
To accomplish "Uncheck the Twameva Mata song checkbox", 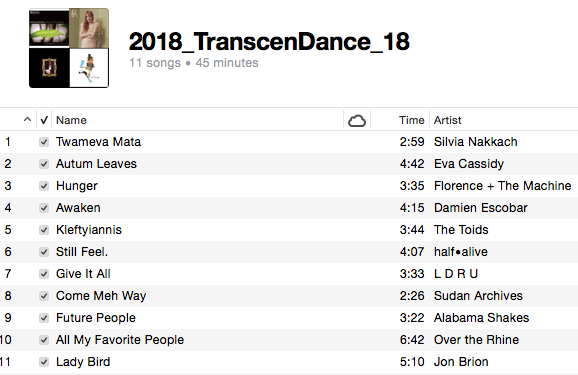I will (44, 142).
